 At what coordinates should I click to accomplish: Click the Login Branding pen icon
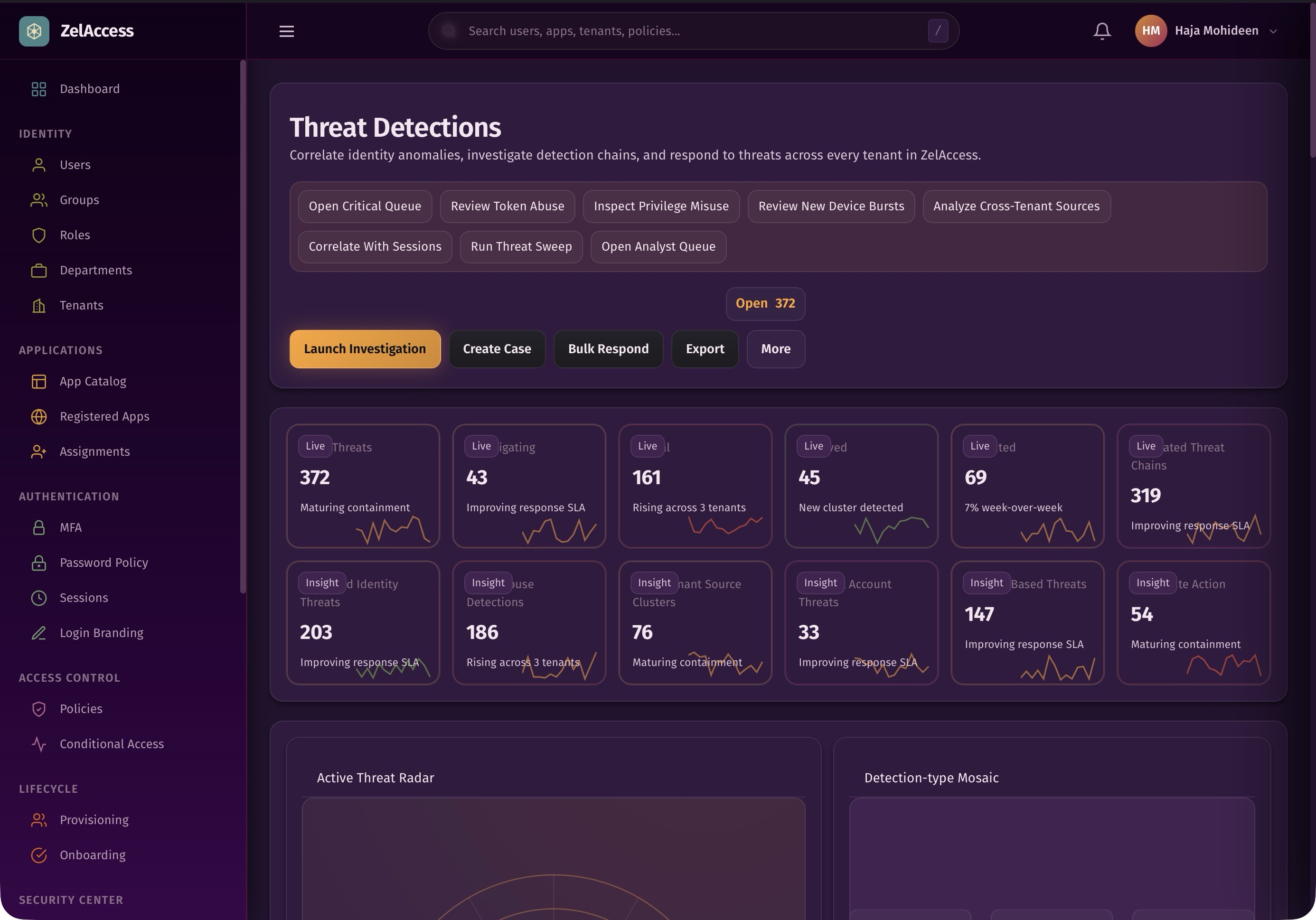click(x=38, y=633)
